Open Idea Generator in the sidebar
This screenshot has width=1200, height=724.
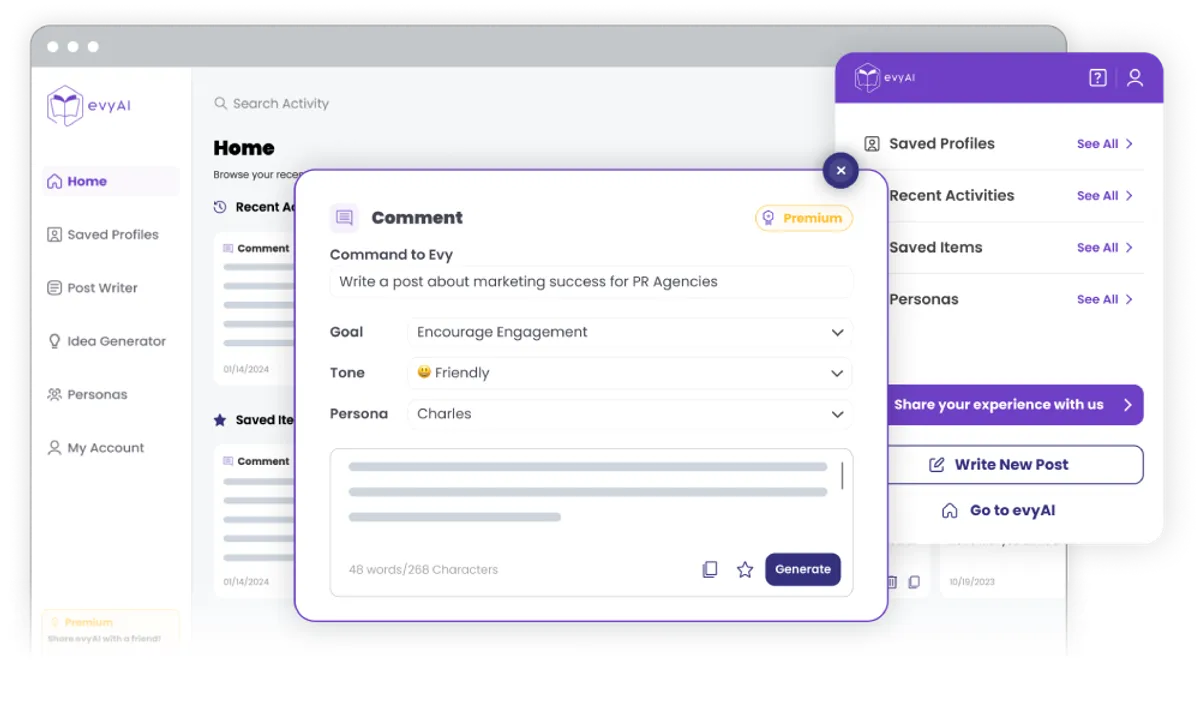tap(107, 341)
